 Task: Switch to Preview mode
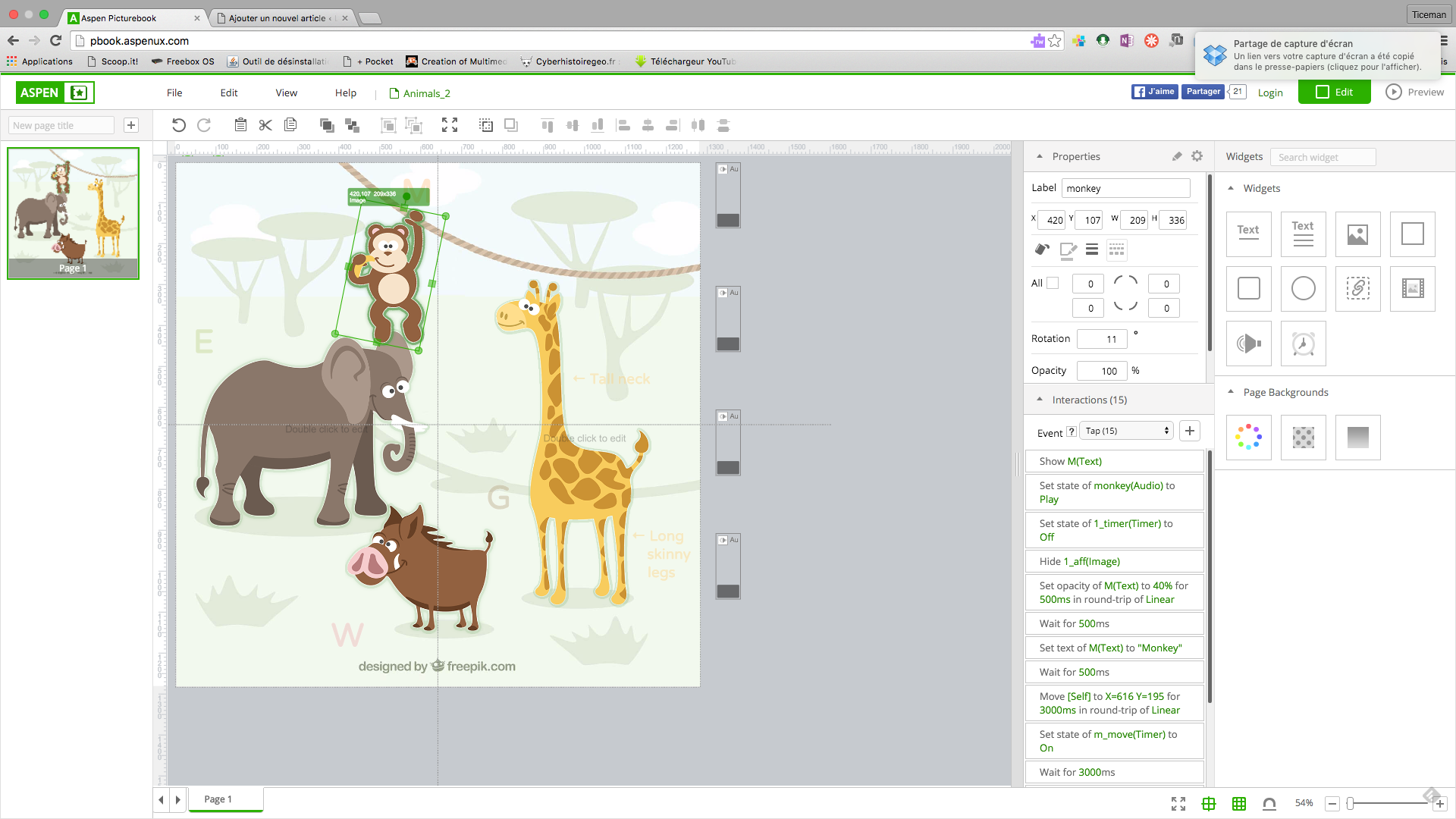pos(1415,92)
